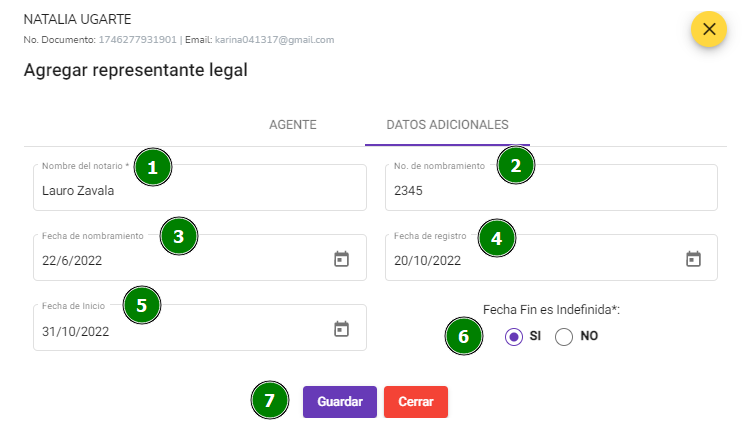Click the Fecha de Inicio date value

(75, 331)
